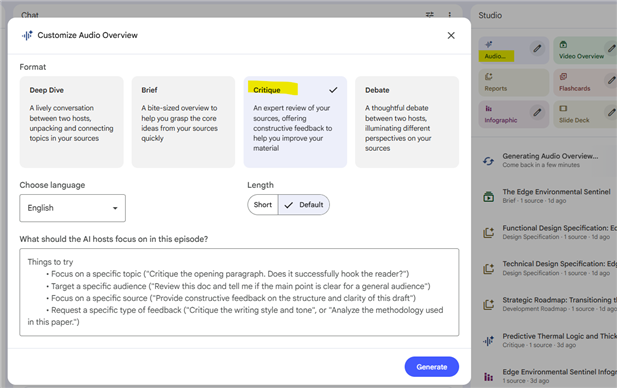Viewport: 617px width, 388px height.
Task: Edit the Audio Overview tile pencil icon
Action: point(537,48)
